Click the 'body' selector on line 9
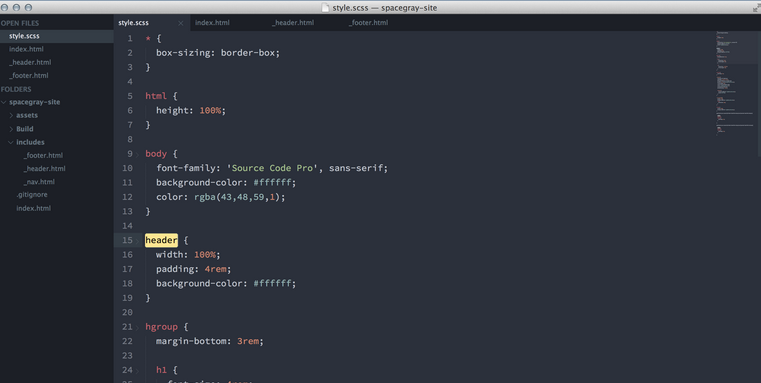Image resolution: width=761 pixels, height=383 pixels. [156, 153]
